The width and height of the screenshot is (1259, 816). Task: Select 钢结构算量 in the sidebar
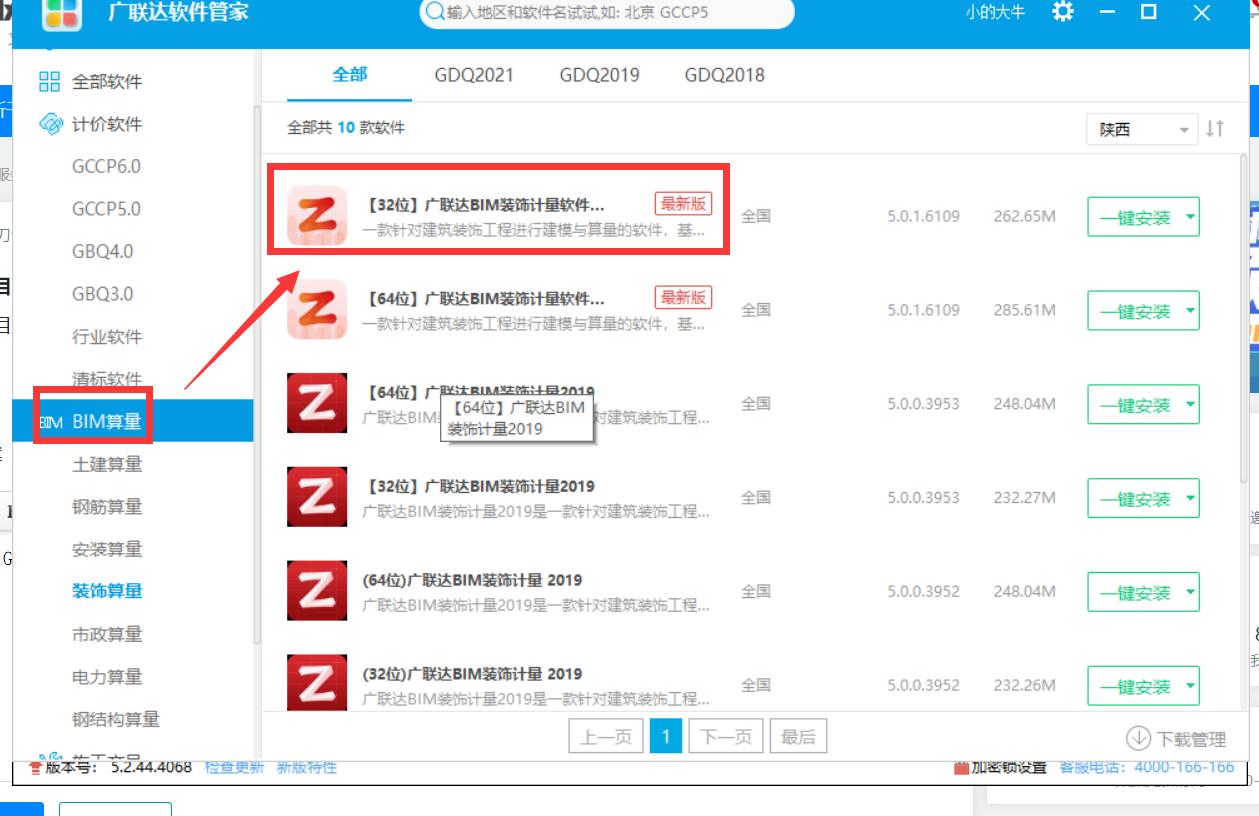(116, 719)
